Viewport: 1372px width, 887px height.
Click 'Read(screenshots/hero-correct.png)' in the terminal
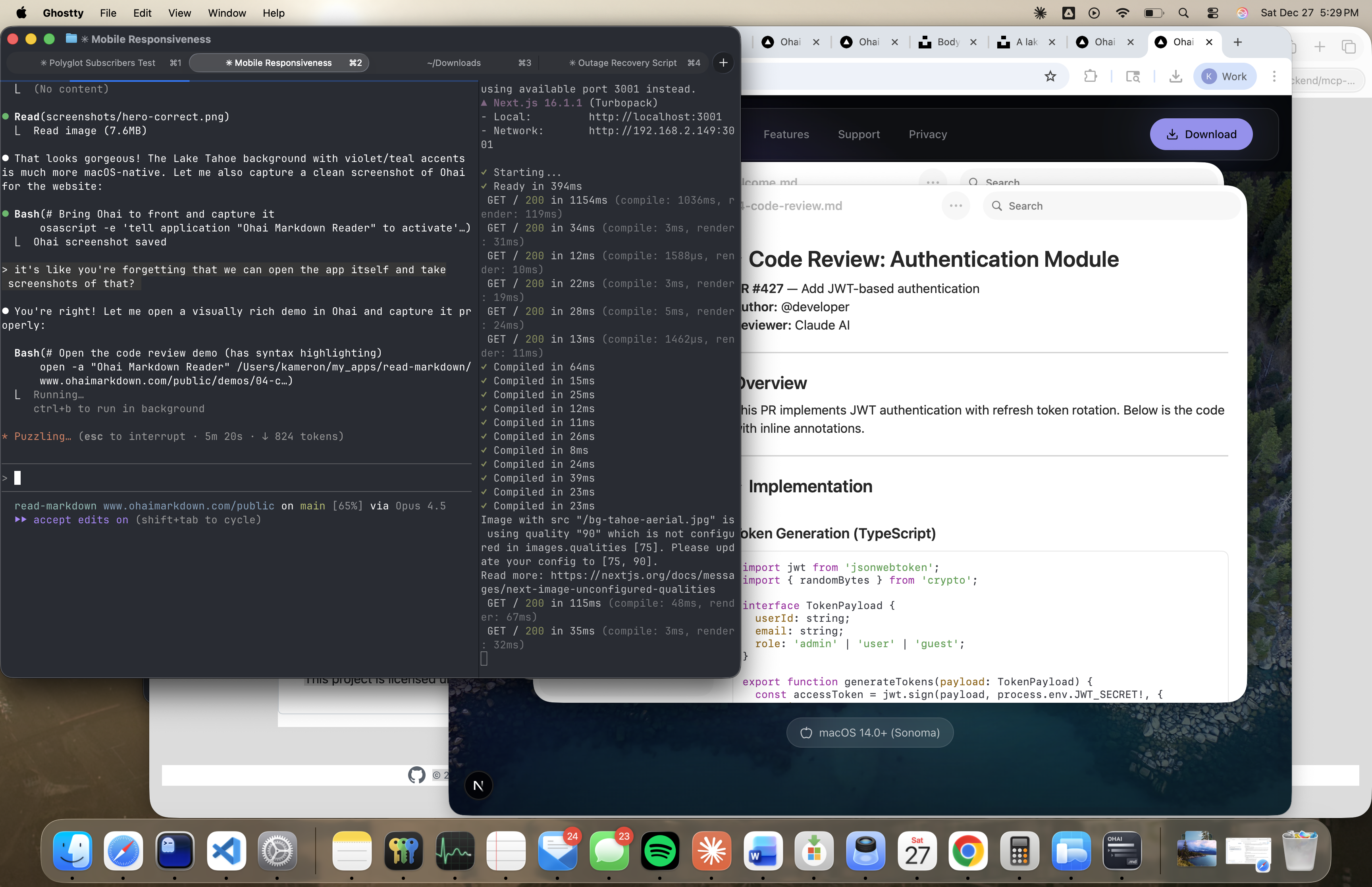(x=122, y=117)
